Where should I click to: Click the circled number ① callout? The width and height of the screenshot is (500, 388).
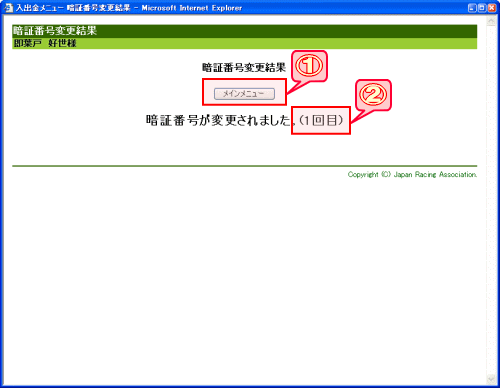(309, 66)
